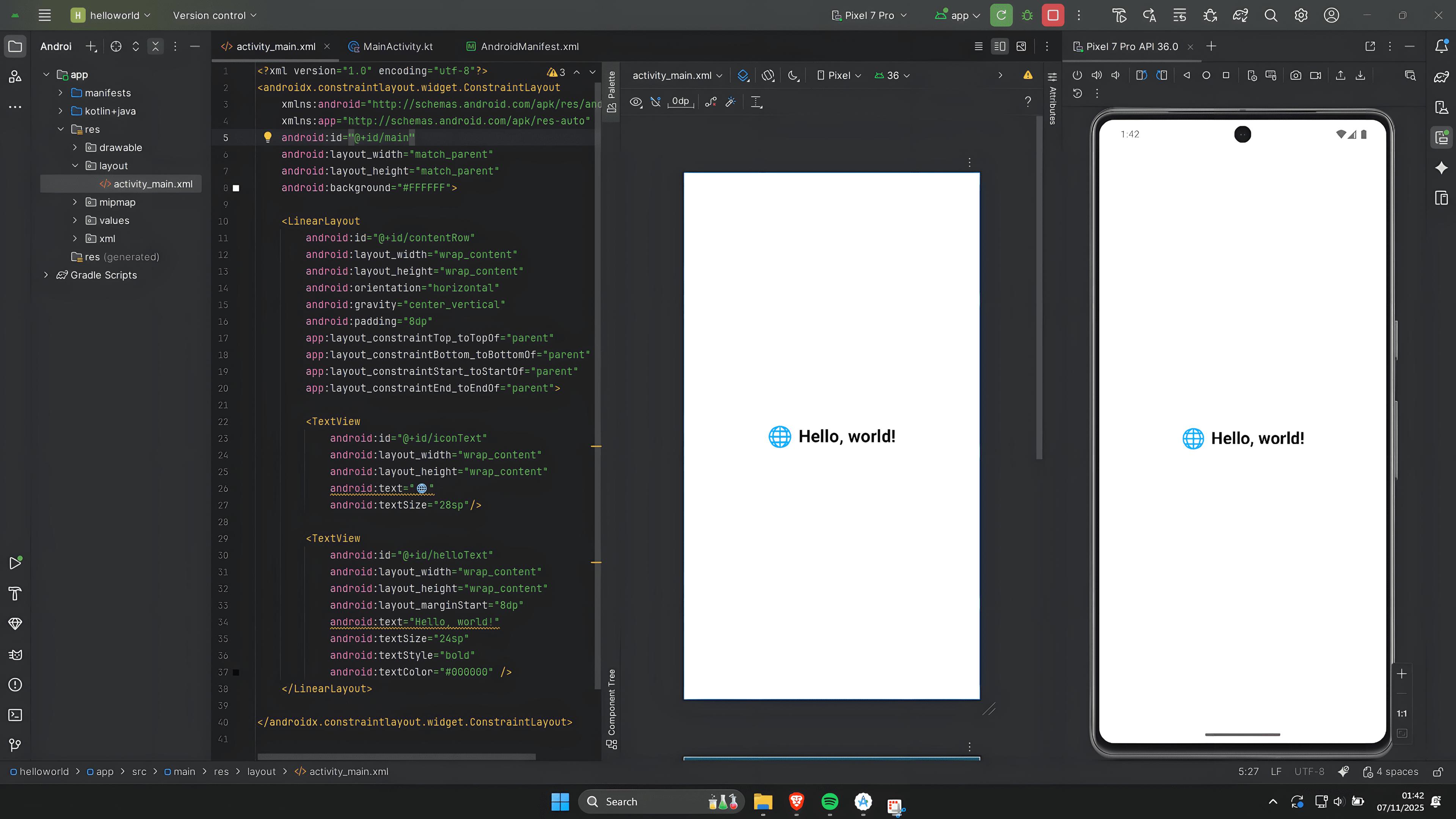
Task: Open Logcat tool window in left sidebar
Action: click(x=15, y=654)
